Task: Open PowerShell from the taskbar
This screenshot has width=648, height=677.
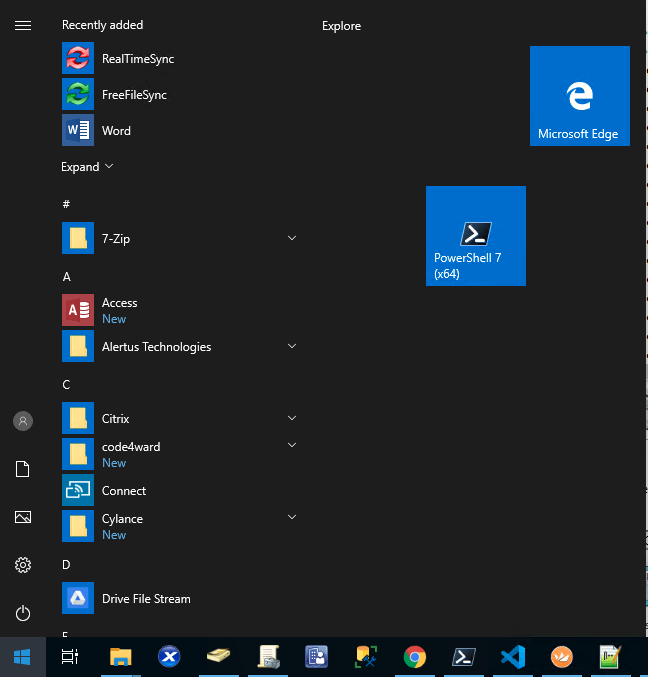Action: tap(464, 657)
